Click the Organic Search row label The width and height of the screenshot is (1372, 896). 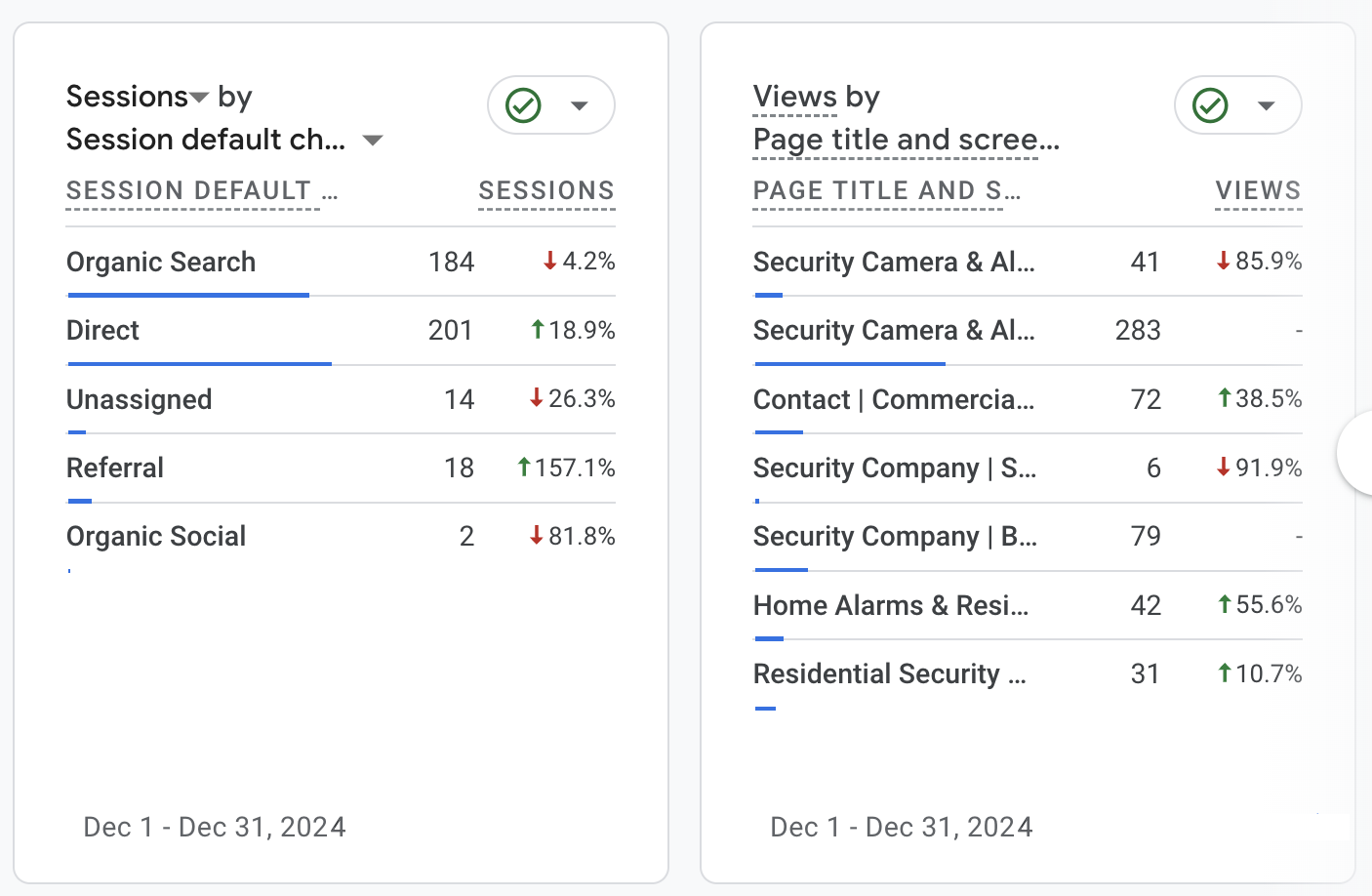click(x=161, y=263)
